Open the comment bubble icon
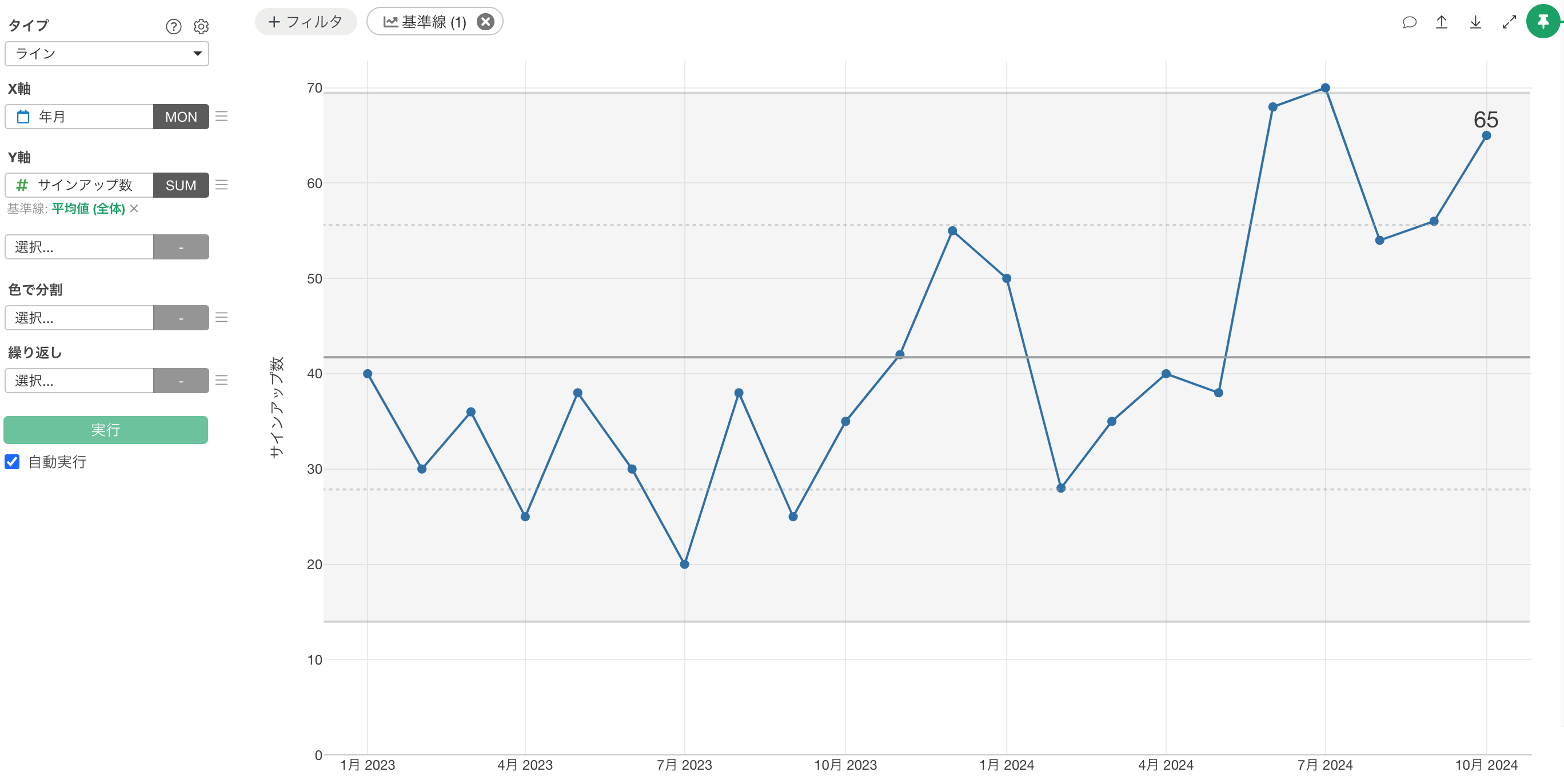The height and width of the screenshot is (784, 1564). (1409, 22)
